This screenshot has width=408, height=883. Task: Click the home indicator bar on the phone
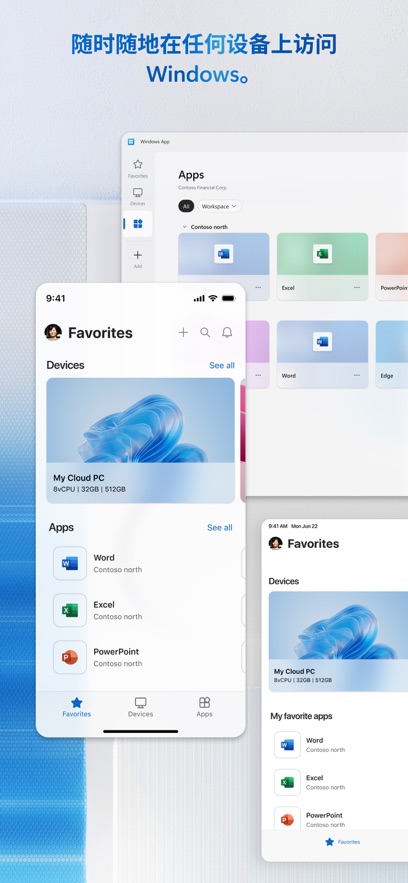[141, 732]
